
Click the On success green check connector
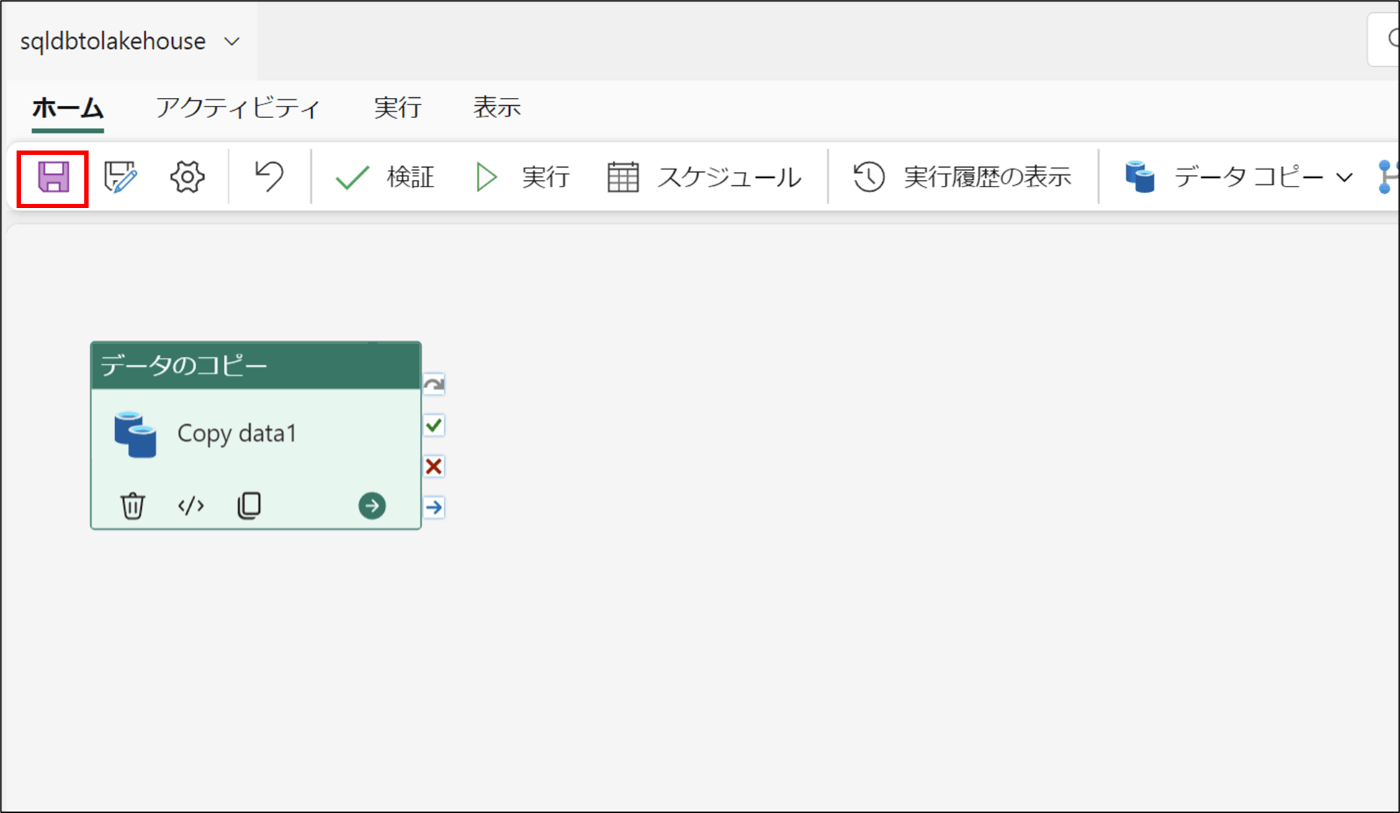(x=434, y=426)
